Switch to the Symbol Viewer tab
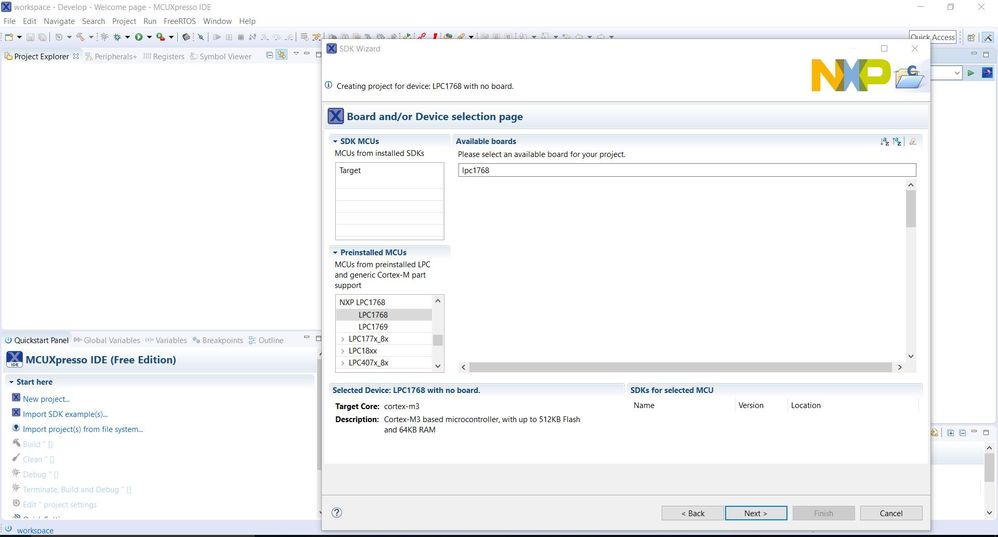 220,57
